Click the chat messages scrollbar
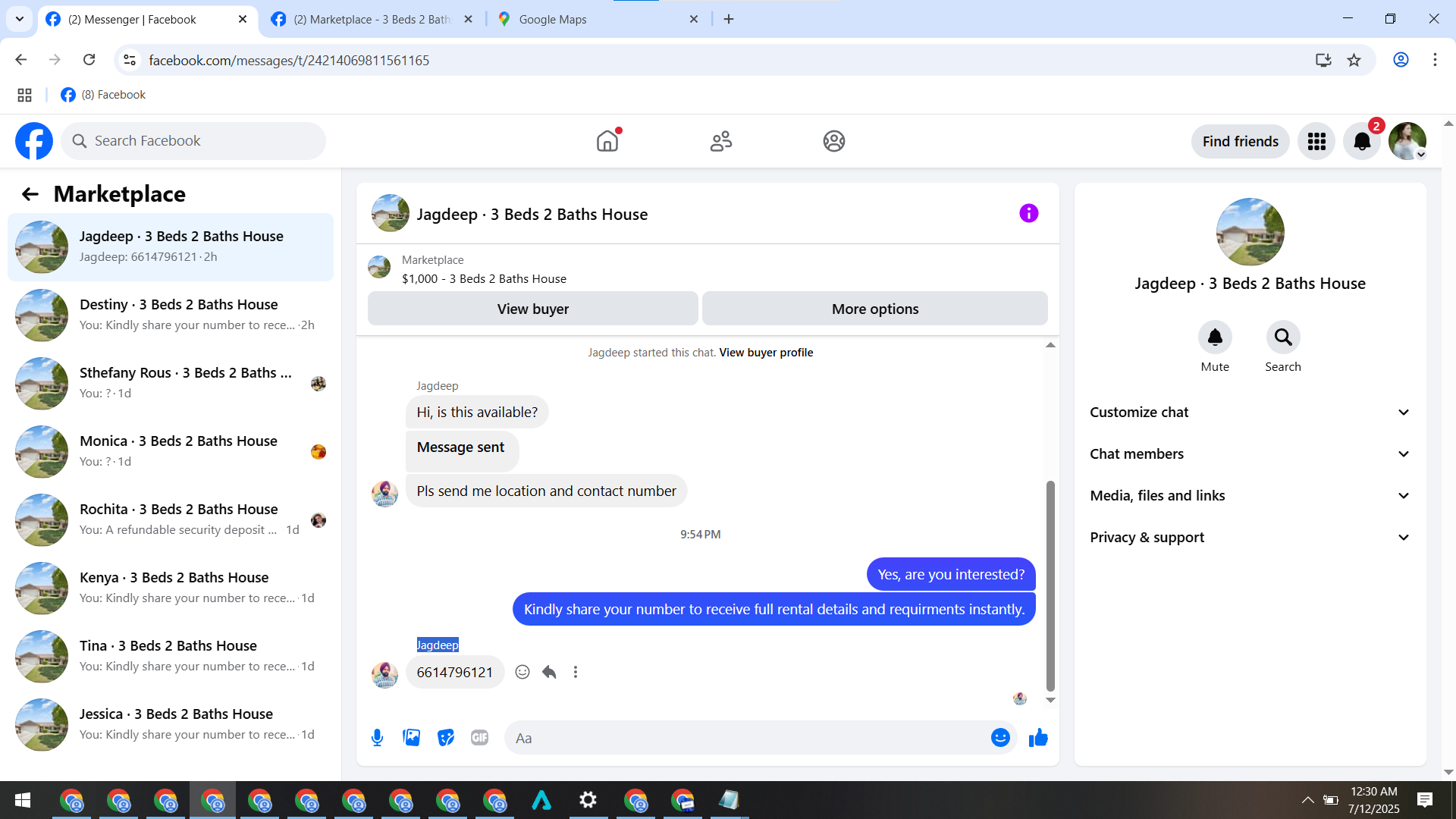The width and height of the screenshot is (1456, 819). coord(1050,585)
